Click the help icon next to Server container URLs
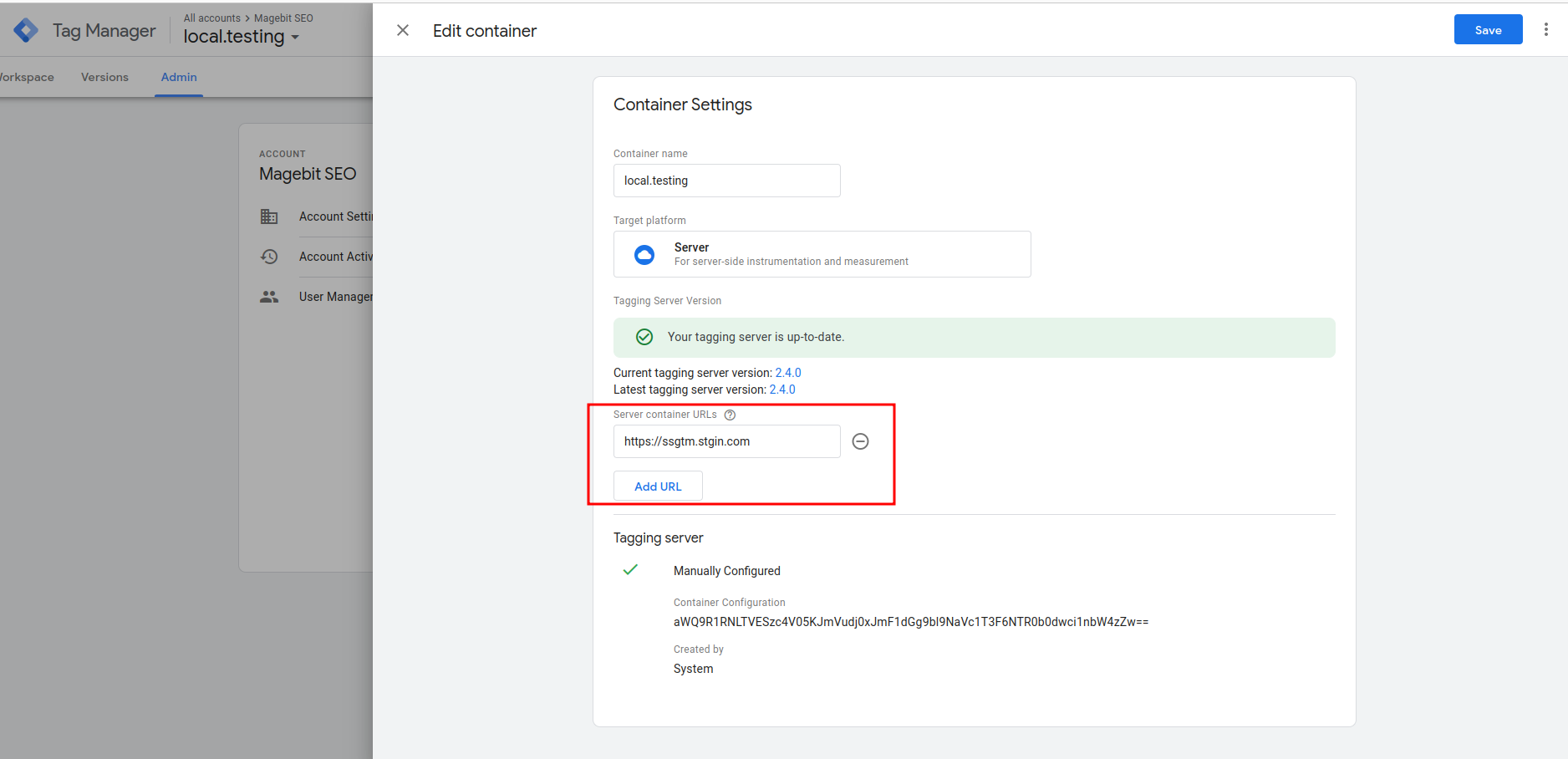 pyautogui.click(x=730, y=414)
